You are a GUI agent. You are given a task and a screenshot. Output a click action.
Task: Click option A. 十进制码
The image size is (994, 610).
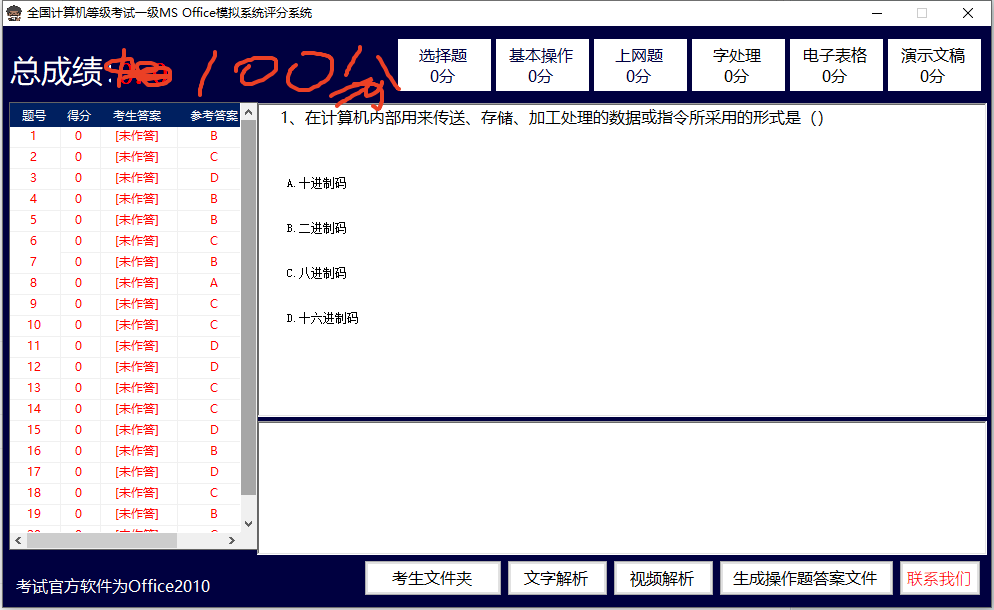[316, 183]
